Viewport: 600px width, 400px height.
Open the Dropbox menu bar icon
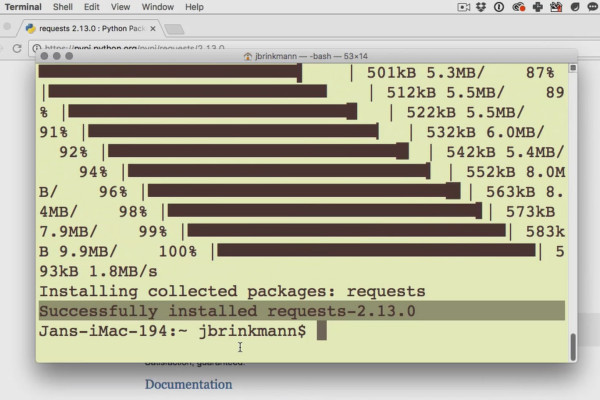tap(481, 7)
